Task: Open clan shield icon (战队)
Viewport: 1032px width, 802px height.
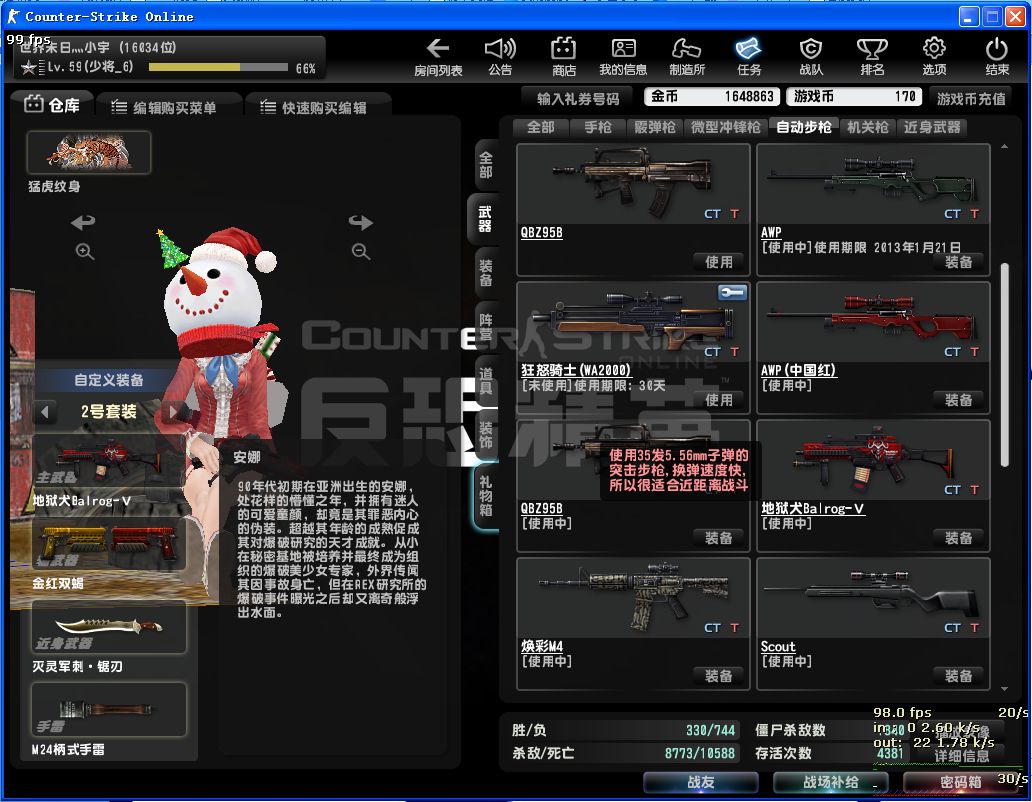Action: pyautogui.click(x=811, y=57)
